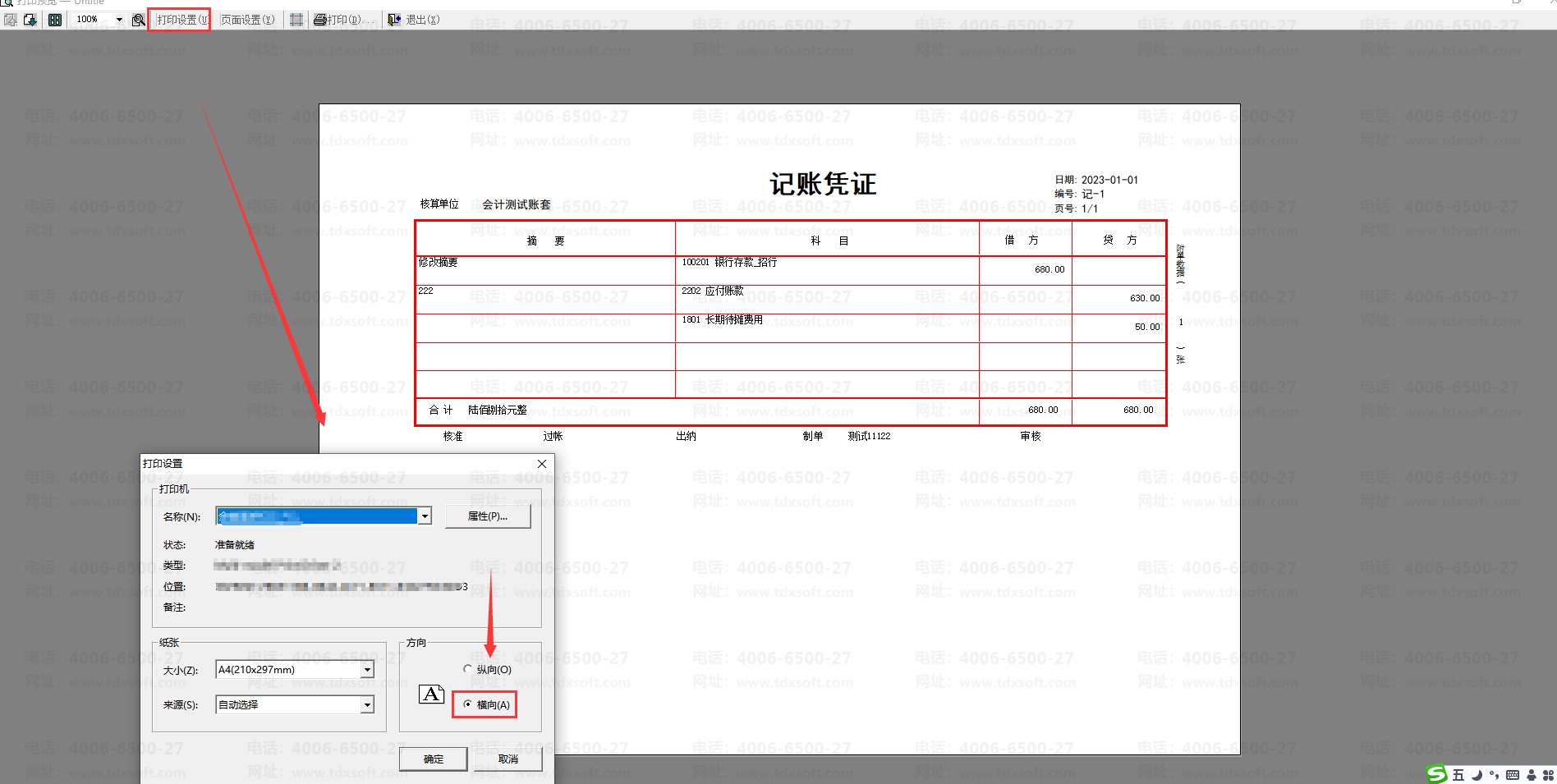Click the Sogou green S input icon
The image size is (1557, 784).
[x=1436, y=774]
